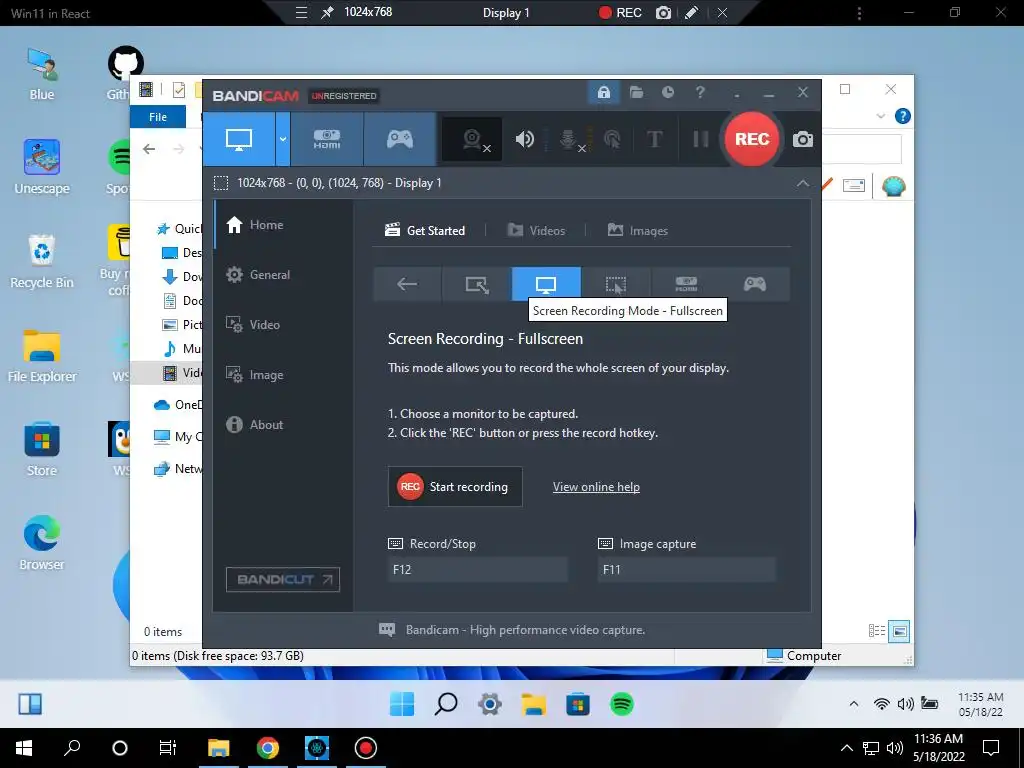This screenshot has width=1024, height=768.
Task: Click the pencil draw icon in the top overlay bar
Action: 692,13
